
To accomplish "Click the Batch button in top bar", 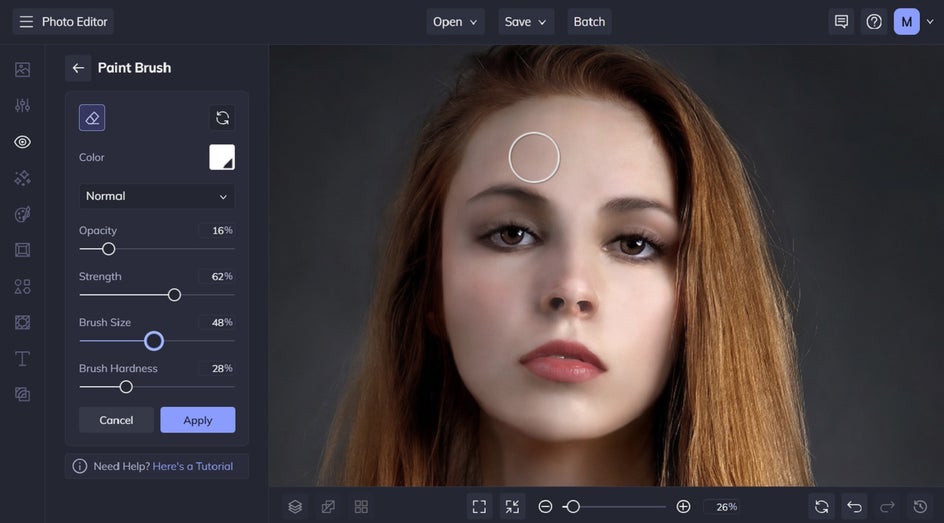I will [x=589, y=22].
